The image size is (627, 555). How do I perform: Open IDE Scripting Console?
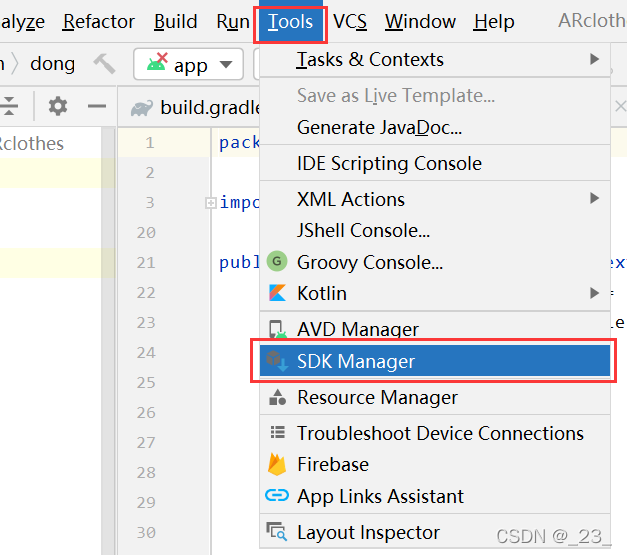coord(435,163)
